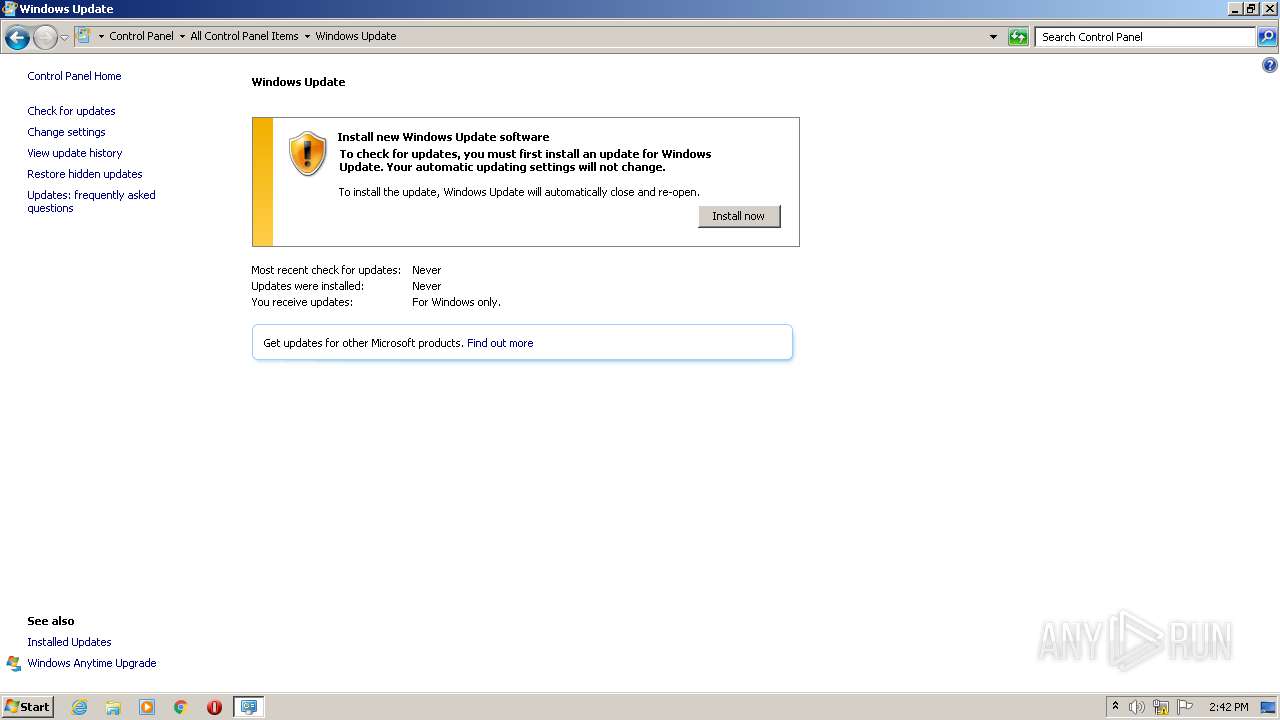This screenshot has width=1280, height=720.
Task: Expand dropdown after All Control Panel Items
Action: pyautogui.click(x=307, y=36)
